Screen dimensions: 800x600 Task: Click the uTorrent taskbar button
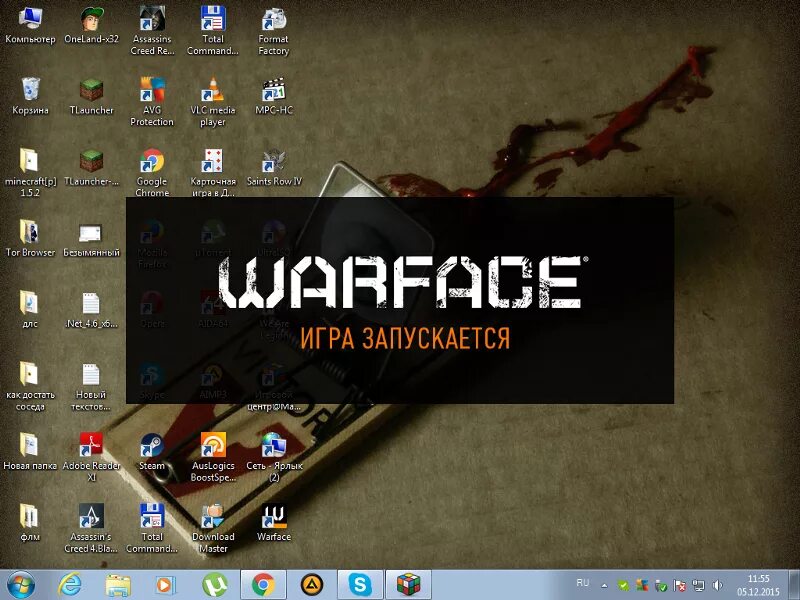pos(214,585)
